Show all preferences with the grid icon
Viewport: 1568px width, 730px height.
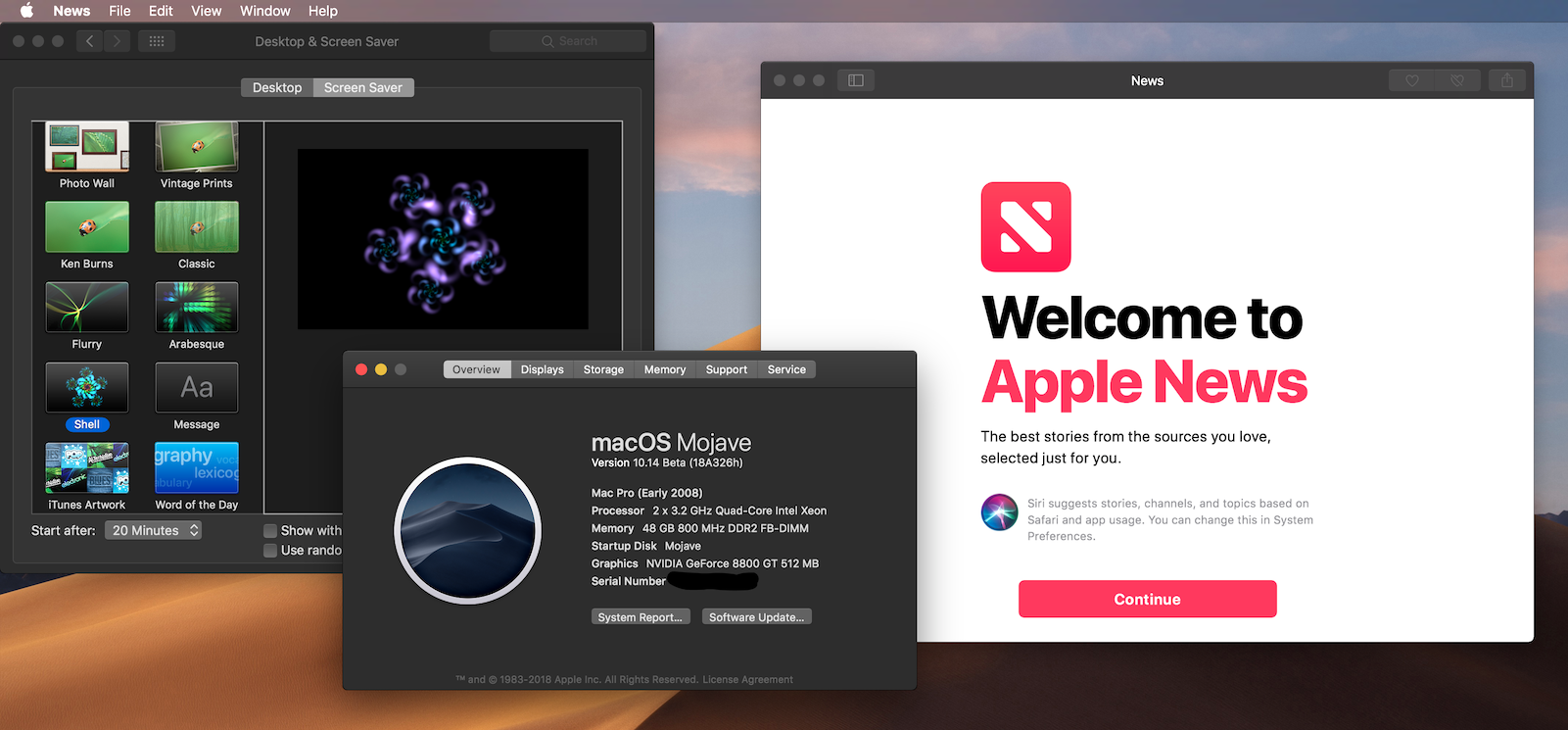click(x=157, y=41)
